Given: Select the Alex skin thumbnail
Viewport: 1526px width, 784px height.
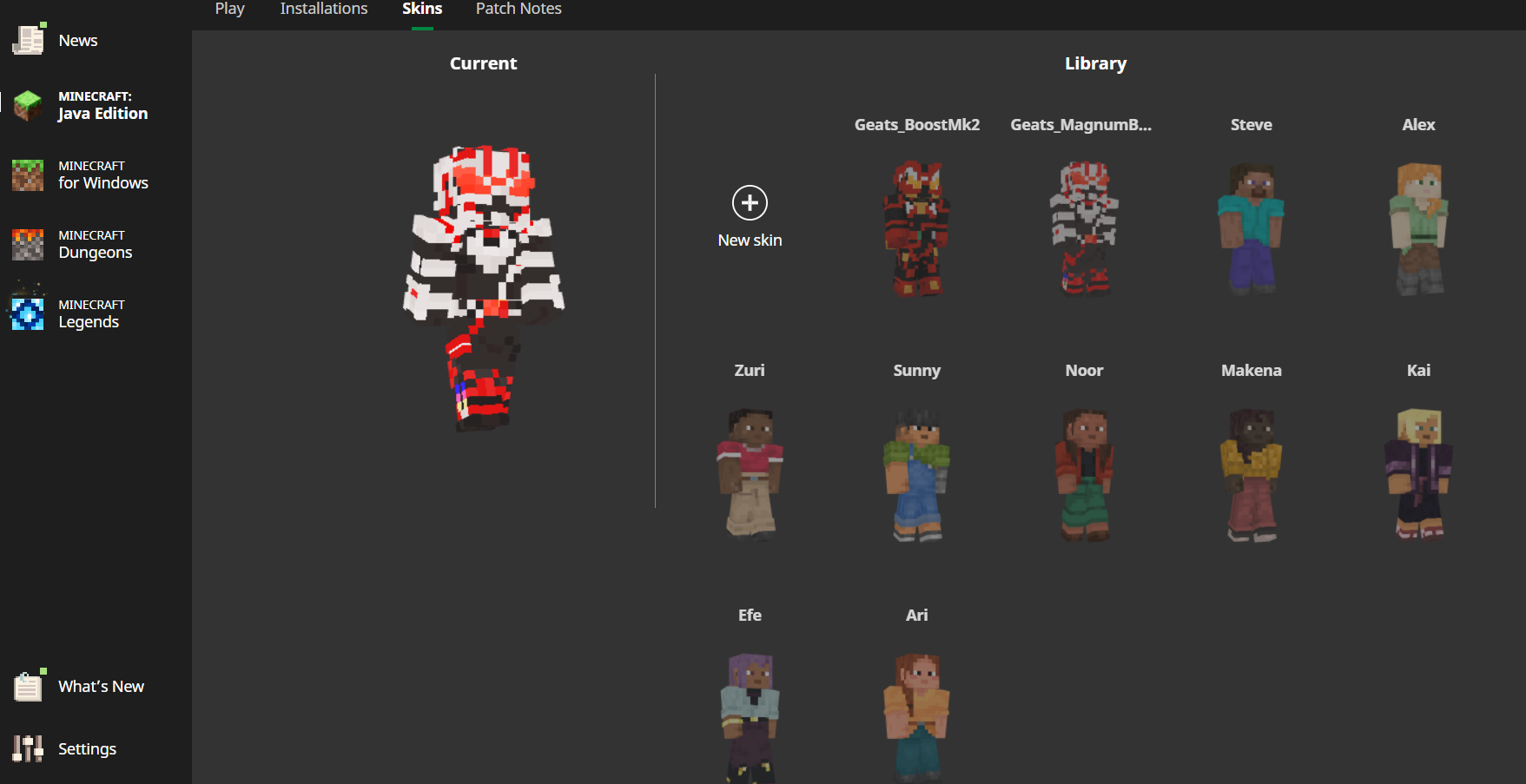Looking at the screenshot, I should (1418, 228).
